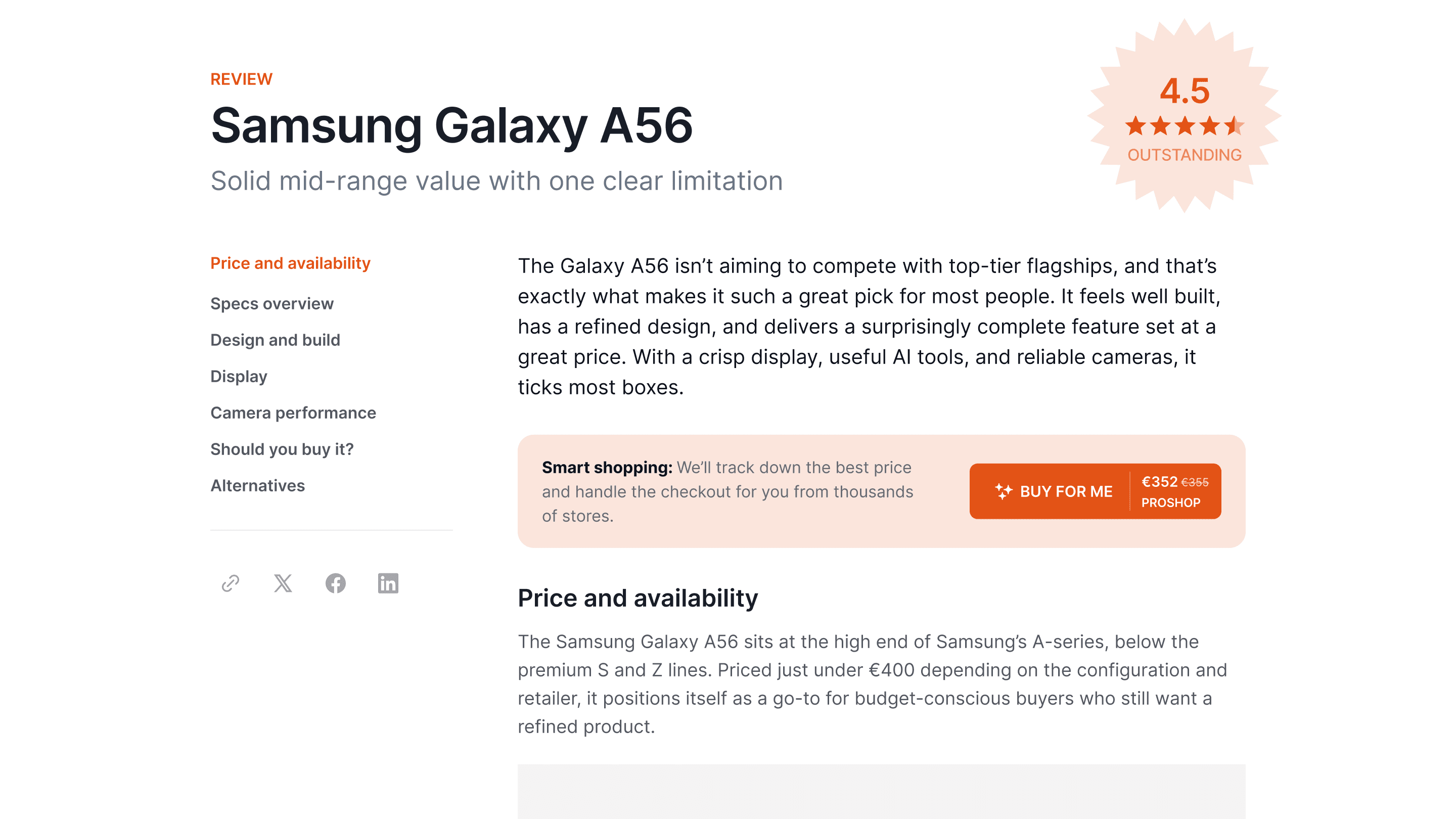Click the copy link share icon
This screenshot has width=1456, height=819.
[230, 584]
